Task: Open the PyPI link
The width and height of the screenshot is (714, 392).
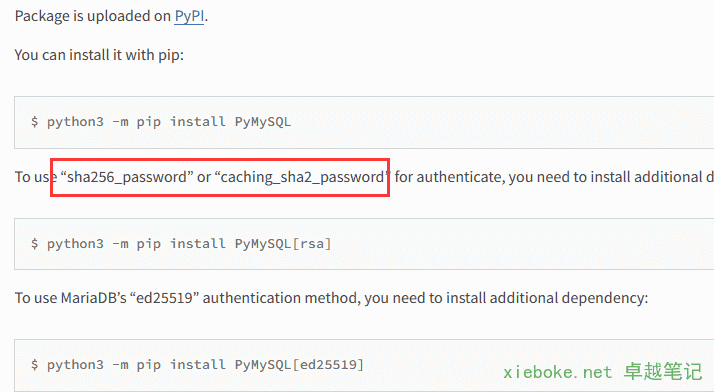Action: pos(189,16)
